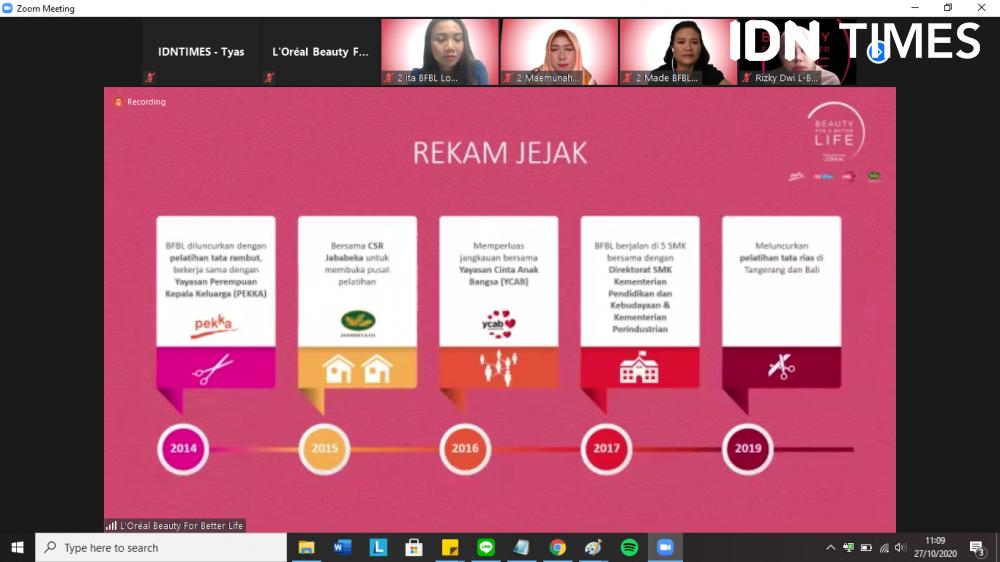Select the IDNTIMES - Tyas participant tile

(202, 52)
